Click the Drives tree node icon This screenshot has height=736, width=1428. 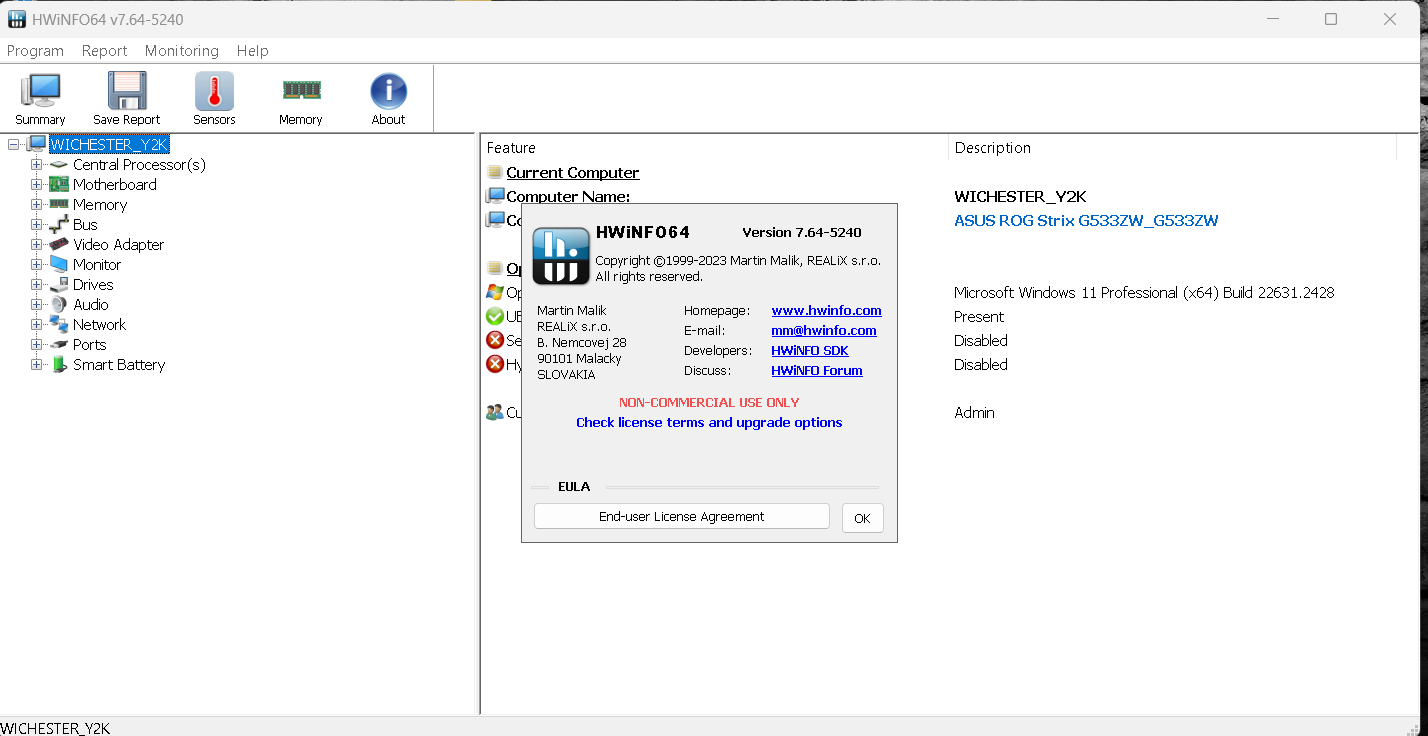coord(59,285)
